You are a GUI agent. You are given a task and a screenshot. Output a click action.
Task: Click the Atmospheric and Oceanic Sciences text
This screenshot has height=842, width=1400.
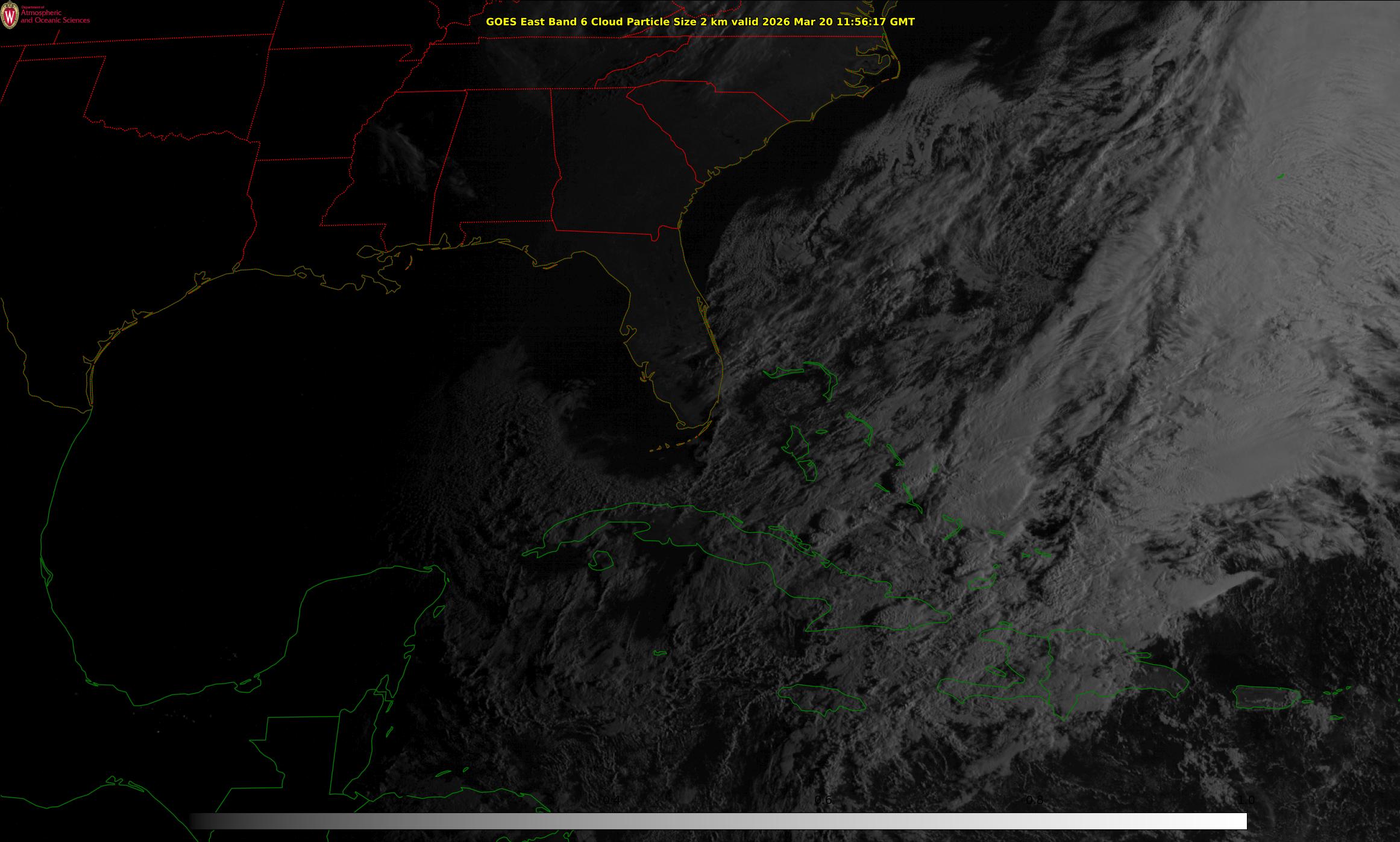pos(55,17)
